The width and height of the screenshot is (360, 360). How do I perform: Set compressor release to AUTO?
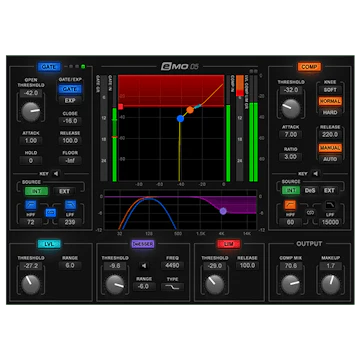click(x=330, y=159)
